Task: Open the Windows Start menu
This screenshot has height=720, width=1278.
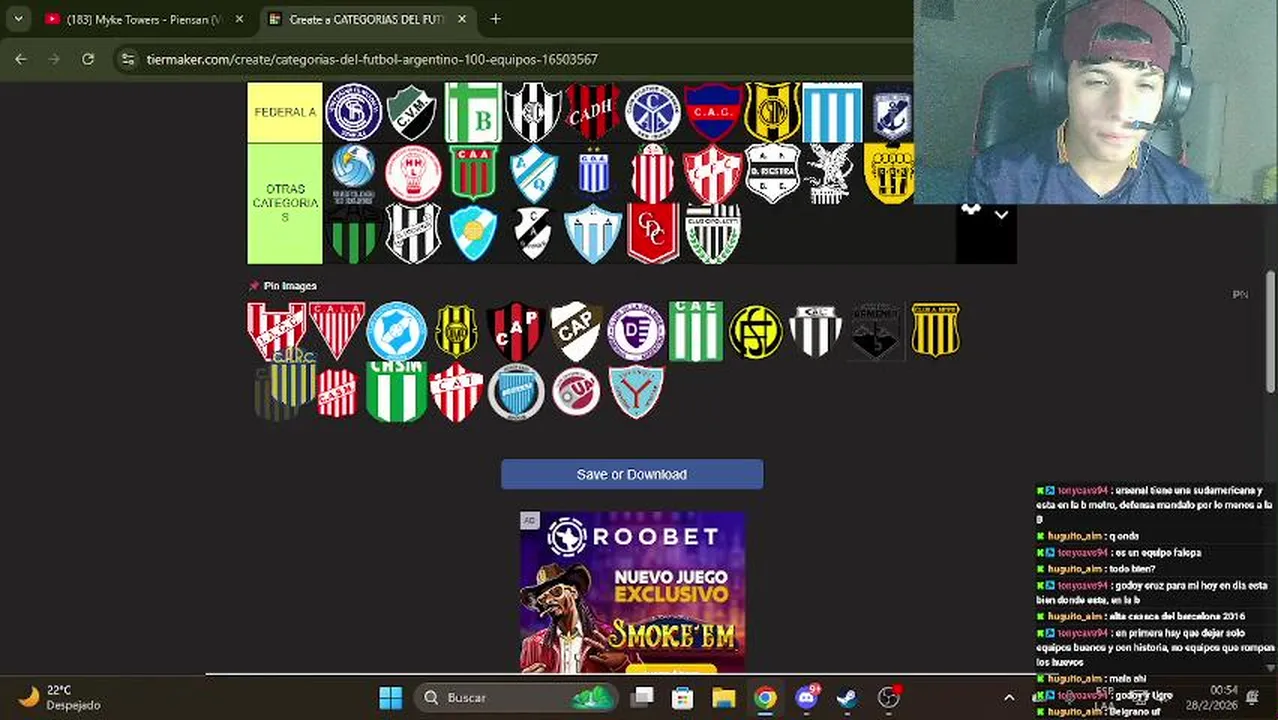Action: click(x=391, y=697)
